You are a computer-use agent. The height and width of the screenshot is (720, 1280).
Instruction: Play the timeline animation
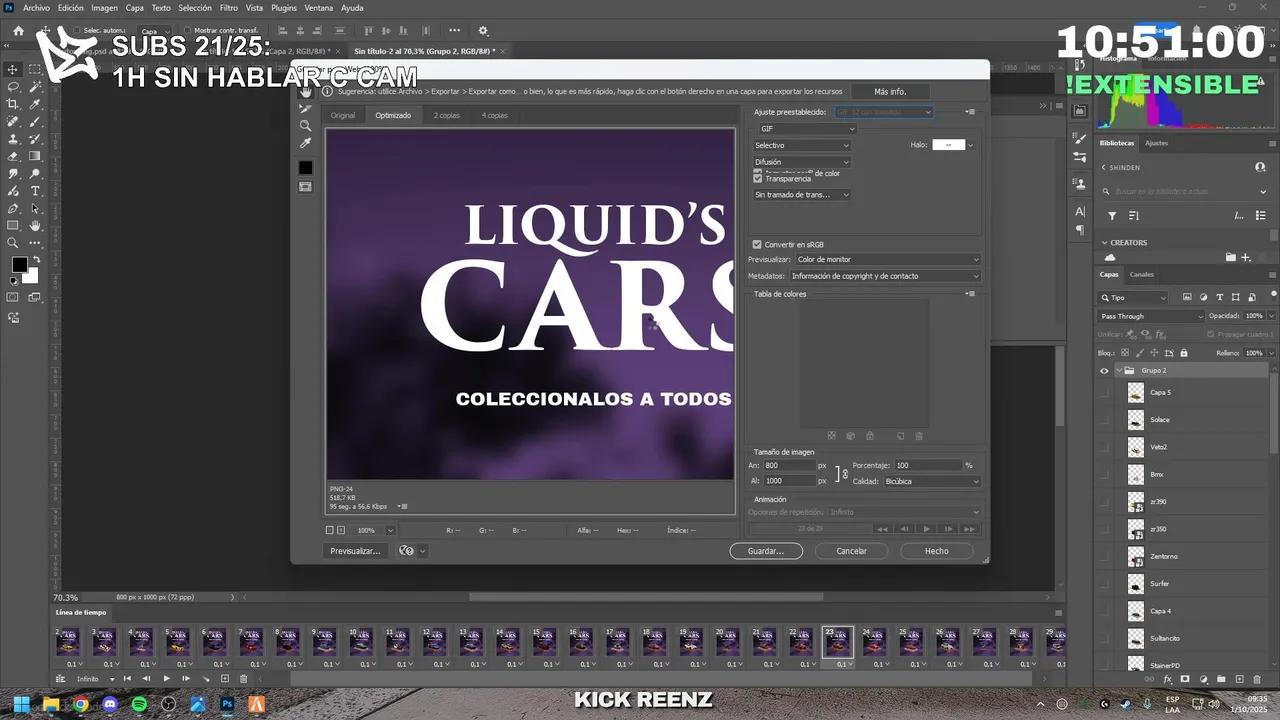point(166,679)
